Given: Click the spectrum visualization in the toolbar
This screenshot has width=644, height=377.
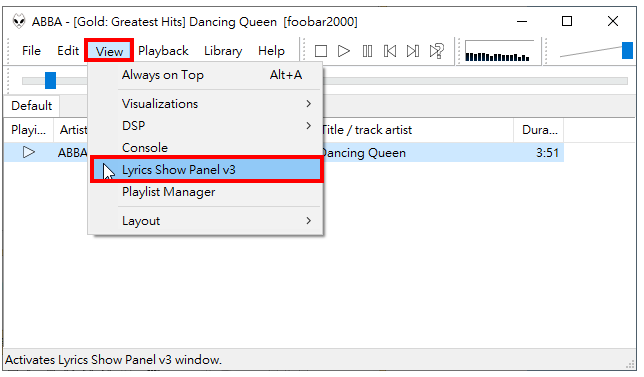Looking at the screenshot, I should pyautogui.click(x=499, y=51).
